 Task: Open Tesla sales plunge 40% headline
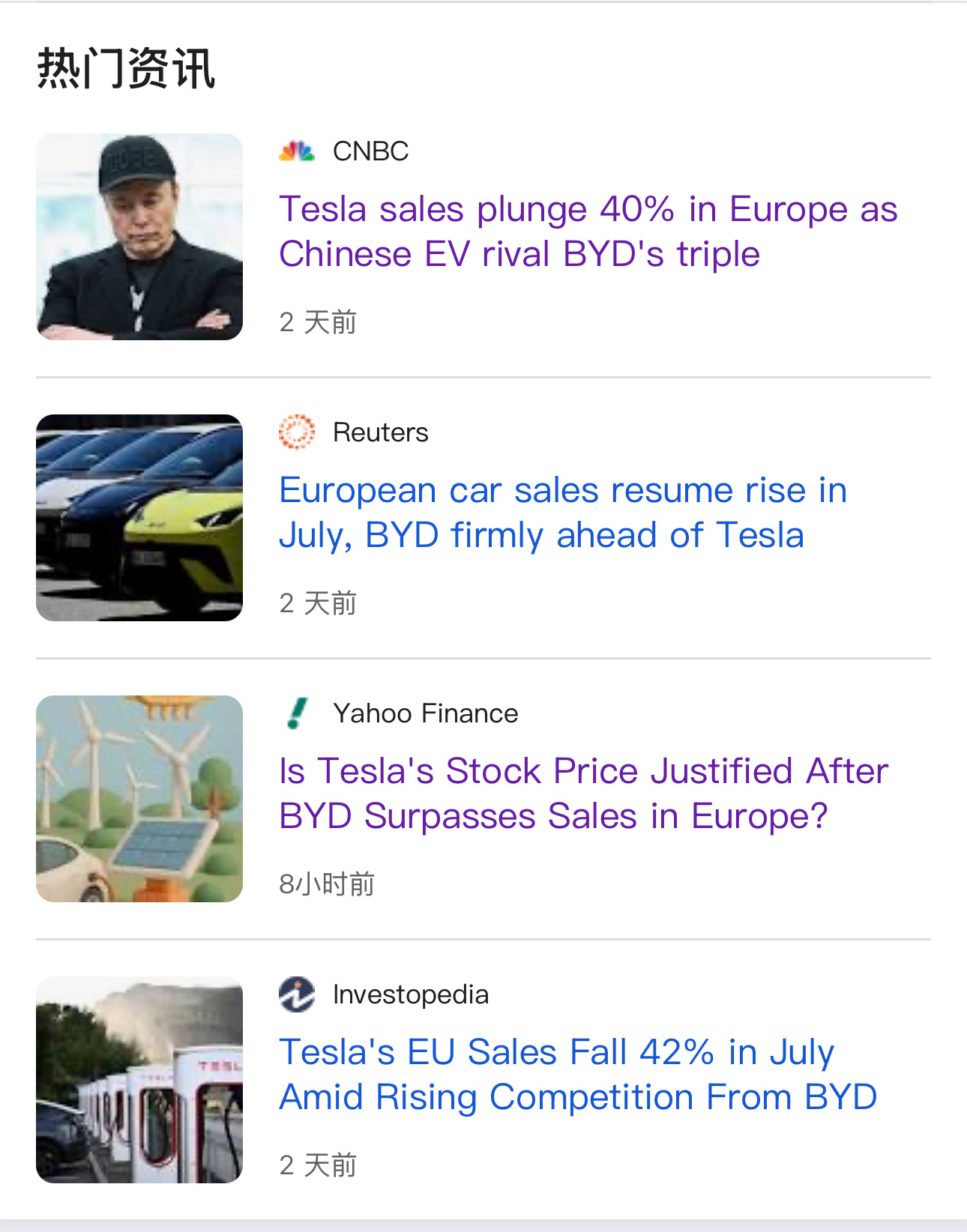tap(588, 232)
